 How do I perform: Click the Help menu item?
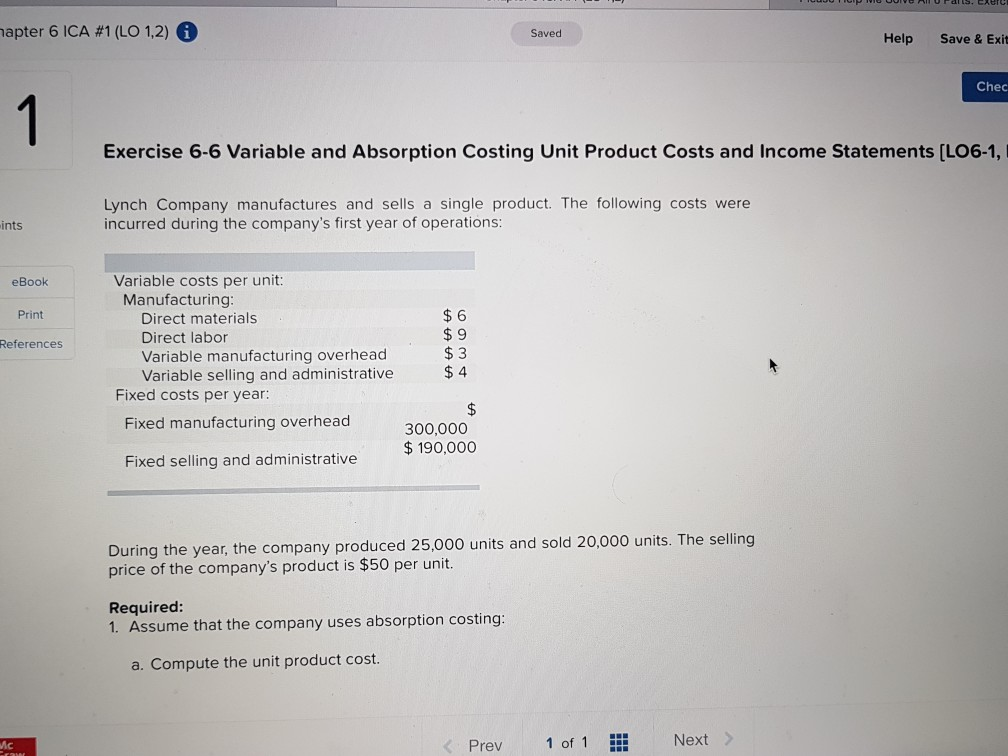(x=897, y=38)
